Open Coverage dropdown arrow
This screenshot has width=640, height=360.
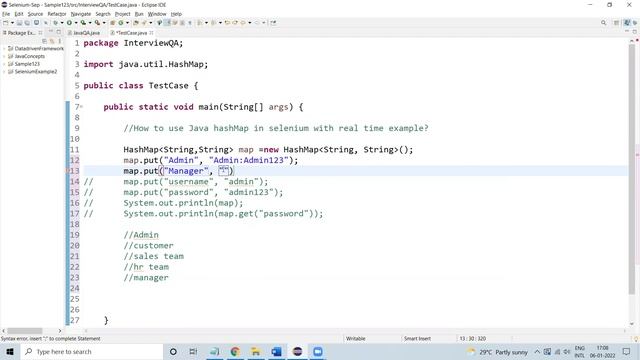pos(90,23)
